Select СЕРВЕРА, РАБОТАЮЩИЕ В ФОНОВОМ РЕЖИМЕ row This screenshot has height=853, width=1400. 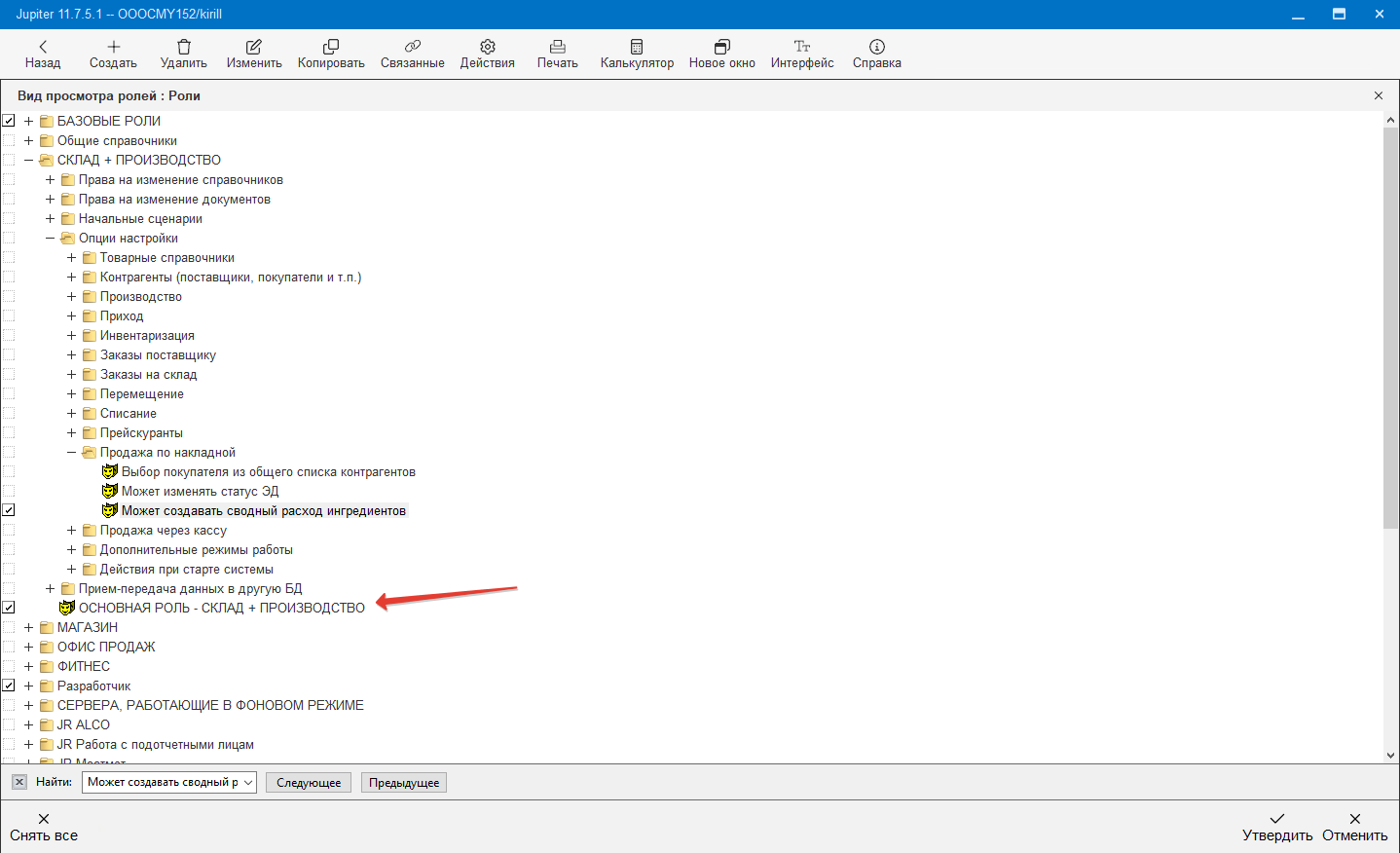[210, 705]
